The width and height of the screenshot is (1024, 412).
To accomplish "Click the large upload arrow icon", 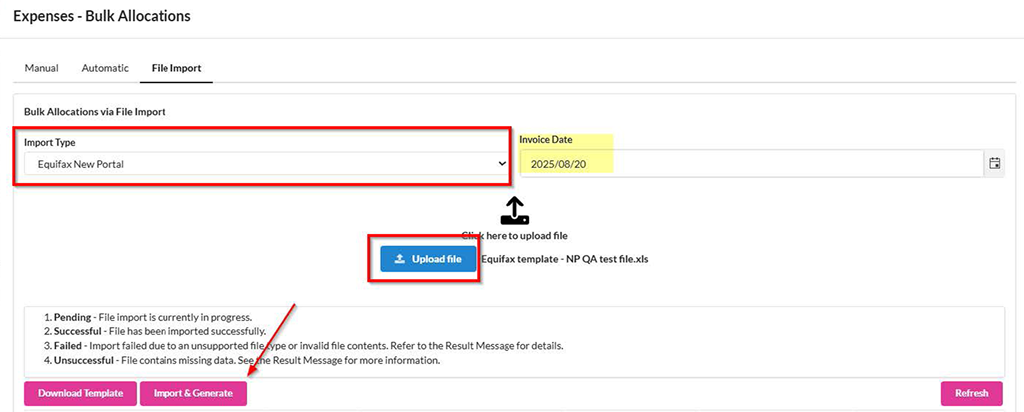I will tap(513, 210).
